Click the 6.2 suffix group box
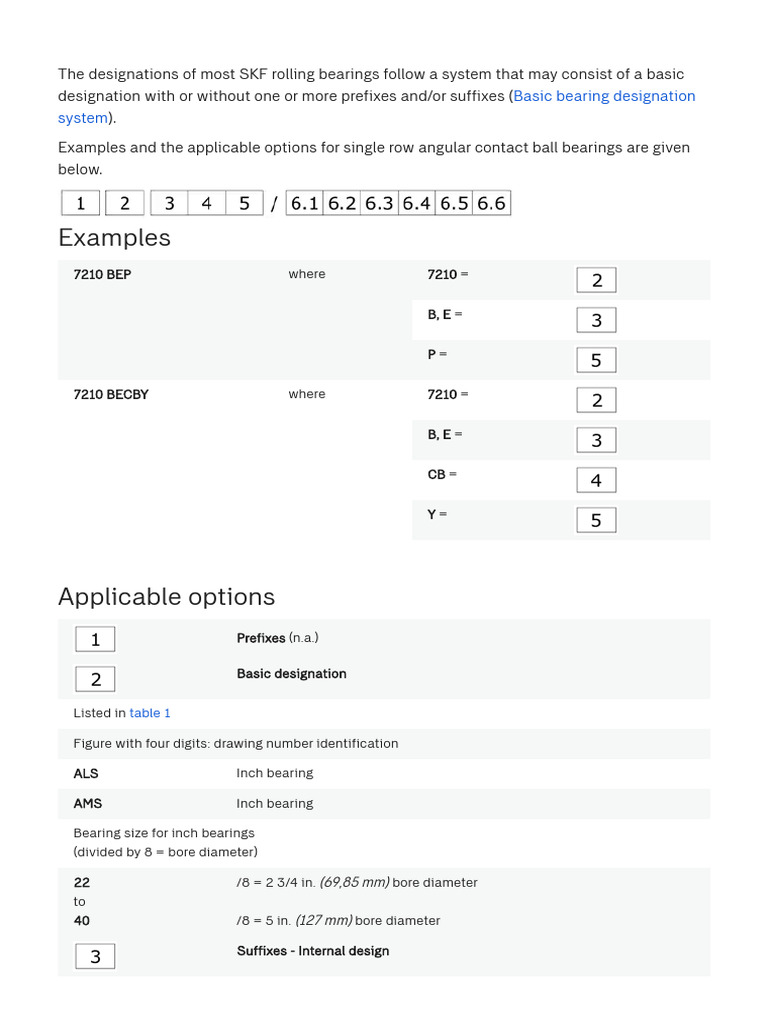 point(342,203)
